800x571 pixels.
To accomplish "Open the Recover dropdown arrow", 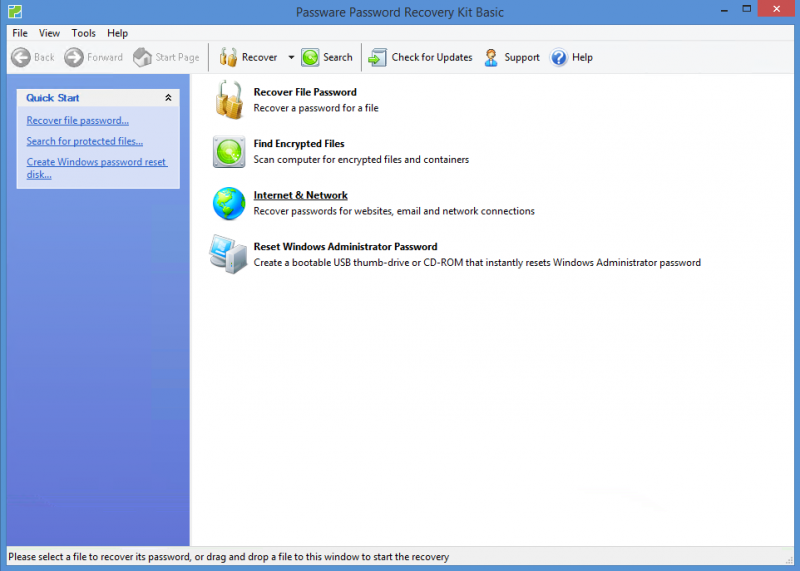I will pos(291,57).
